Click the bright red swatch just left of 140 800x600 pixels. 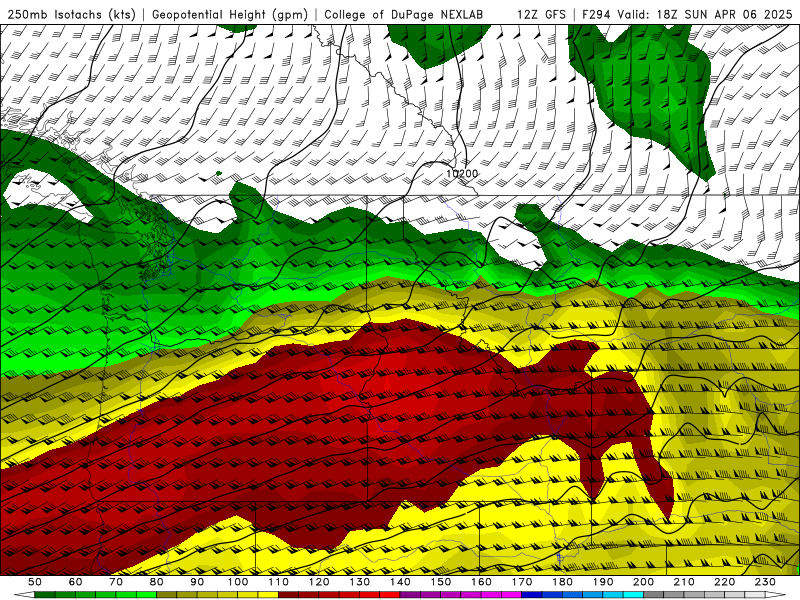[390, 595]
